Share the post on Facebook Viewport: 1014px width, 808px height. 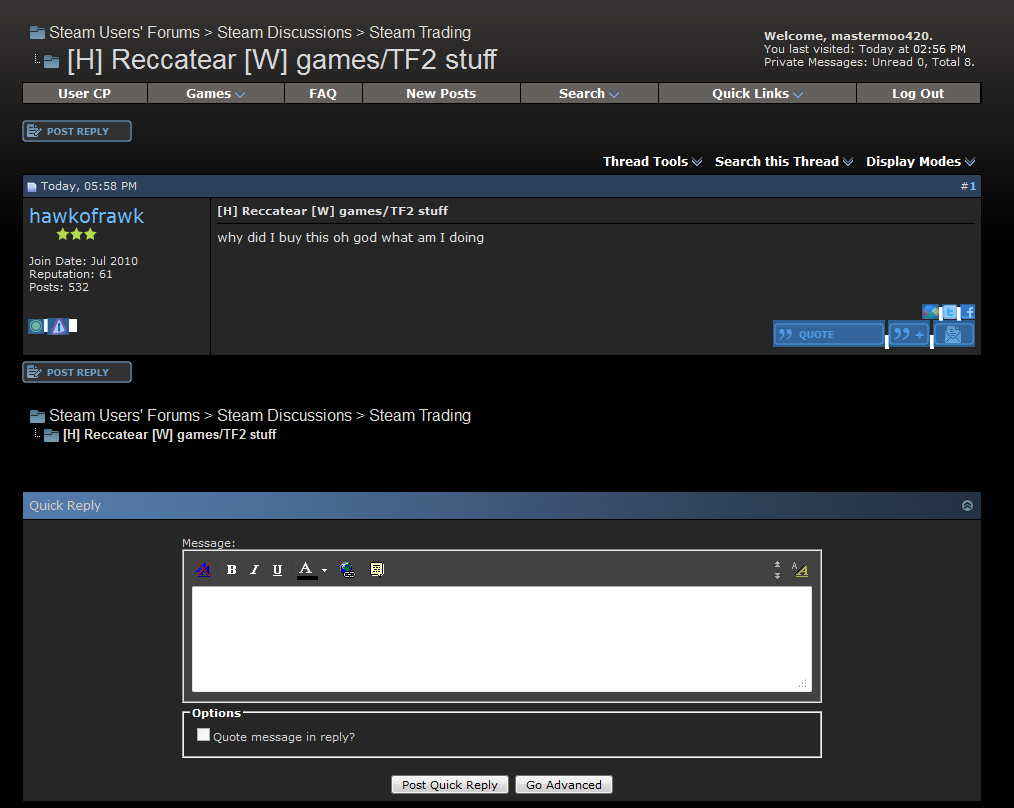click(968, 312)
